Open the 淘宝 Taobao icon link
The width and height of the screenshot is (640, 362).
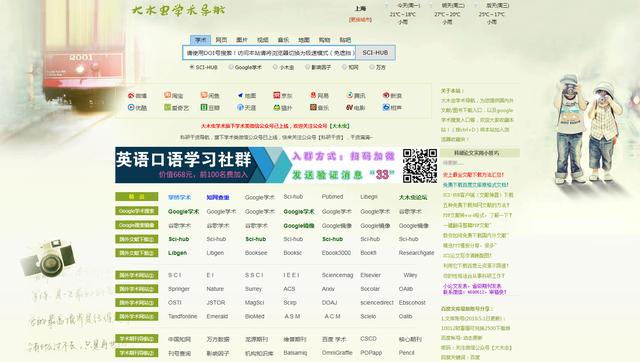(x=174, y=95)
